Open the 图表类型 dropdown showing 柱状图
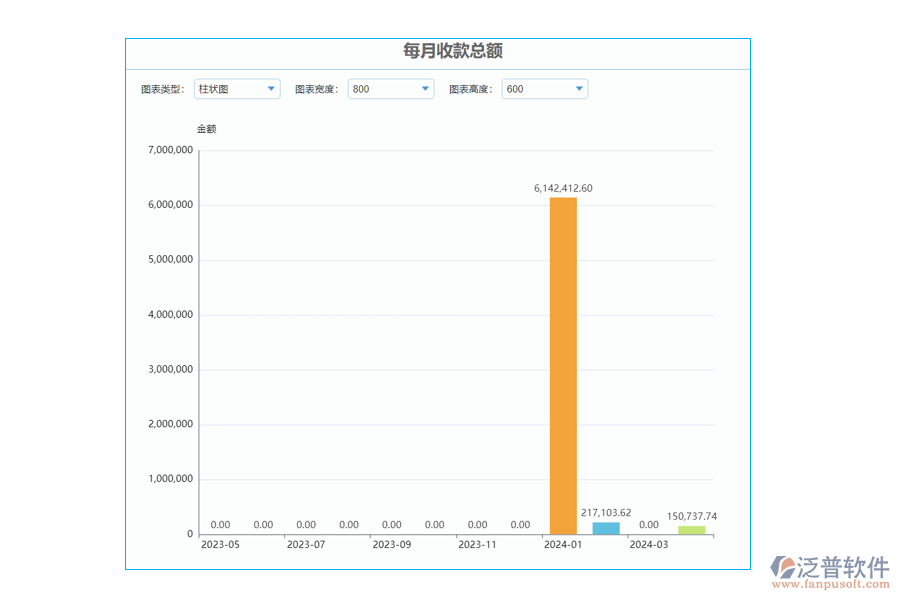The image size is (900, 600). tap(236, 89)
